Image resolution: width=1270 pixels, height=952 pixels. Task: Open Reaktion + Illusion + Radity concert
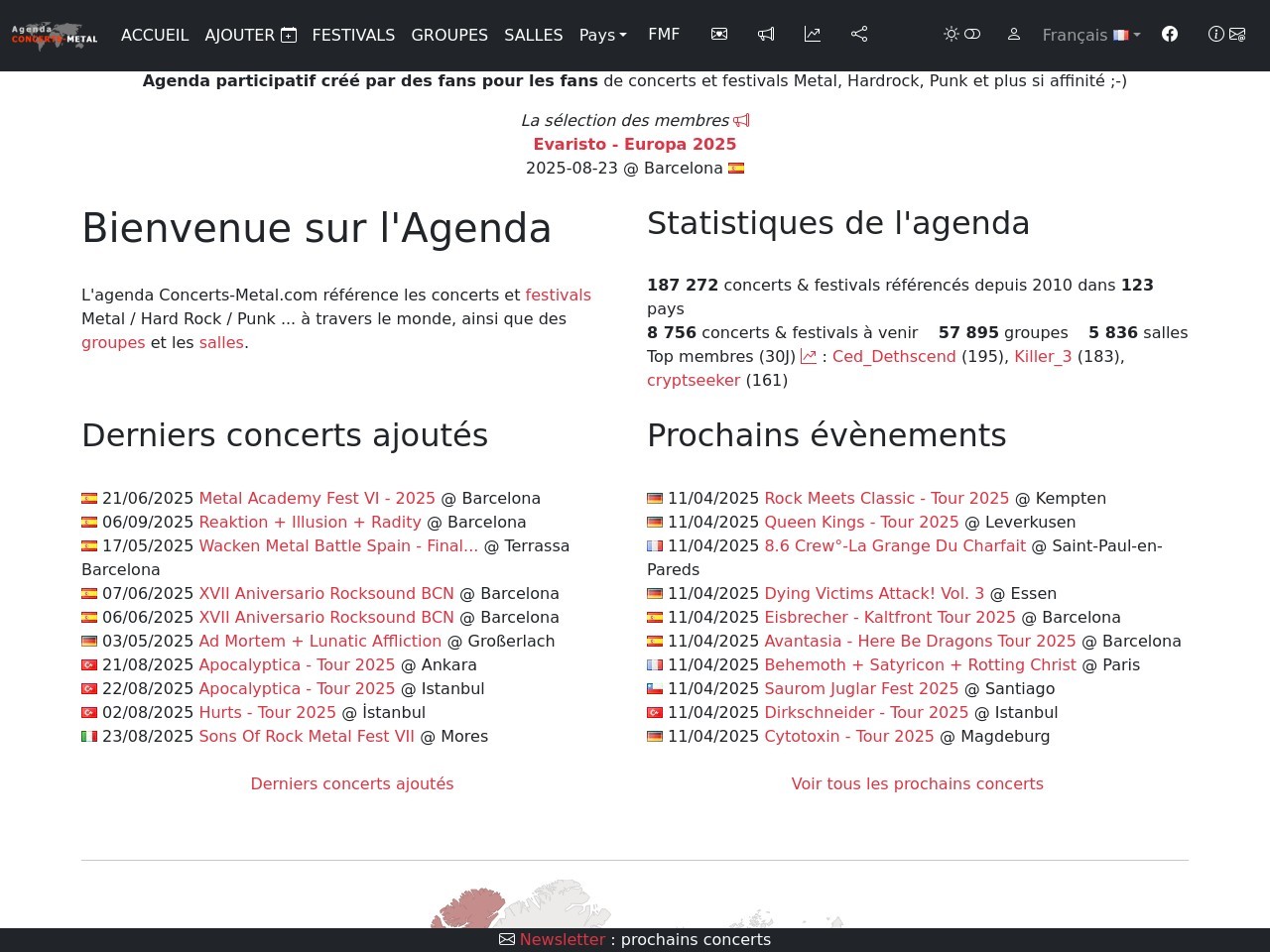(310, 522)
